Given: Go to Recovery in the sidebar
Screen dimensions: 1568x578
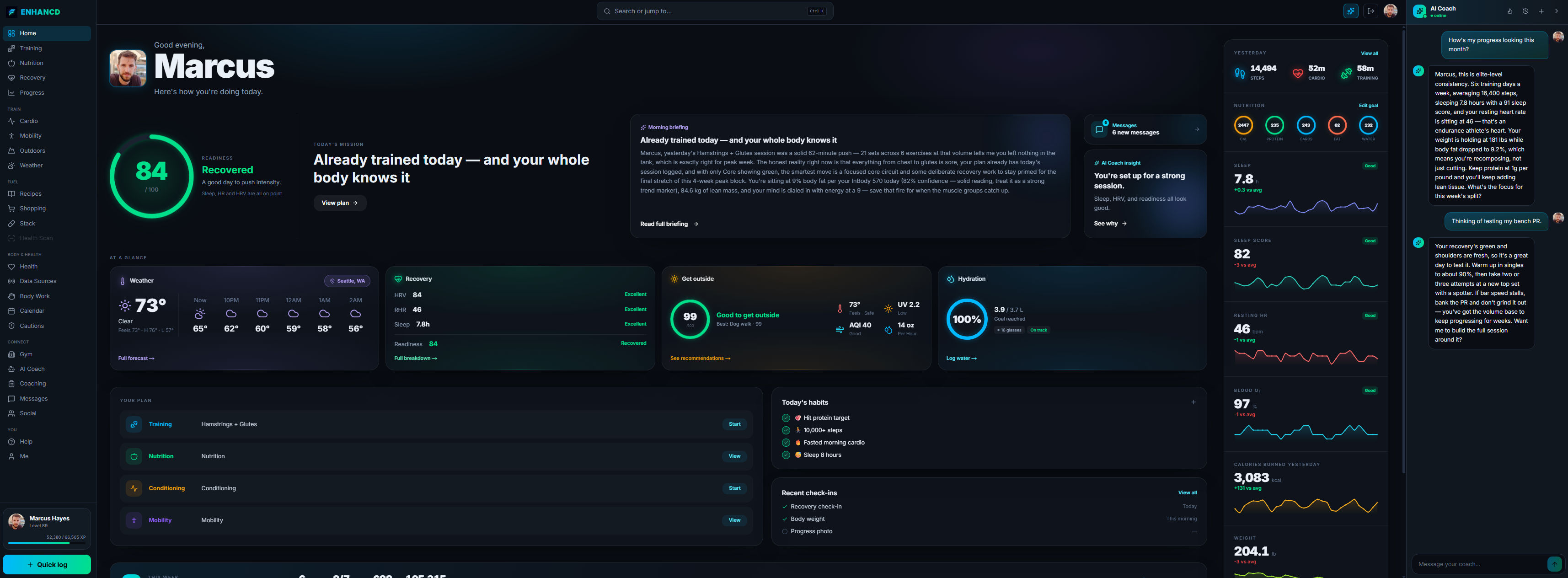Looking at the screenshot, I should pyautogui.click(x=47, y=78).
